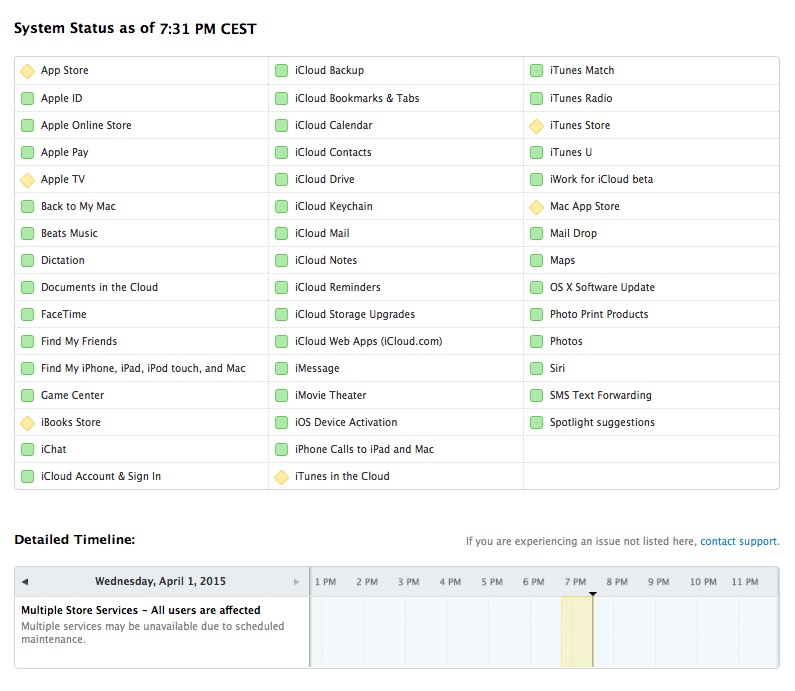Click the green icon beside iCloud Mail
The width and height of the screenshot is (795, 691).
point(281,233)
